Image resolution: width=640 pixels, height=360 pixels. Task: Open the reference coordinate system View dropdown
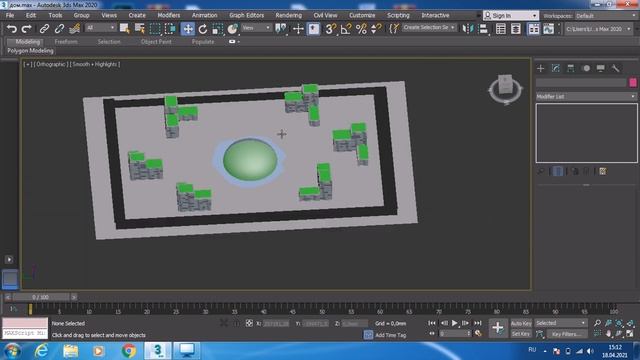[256, 28]
